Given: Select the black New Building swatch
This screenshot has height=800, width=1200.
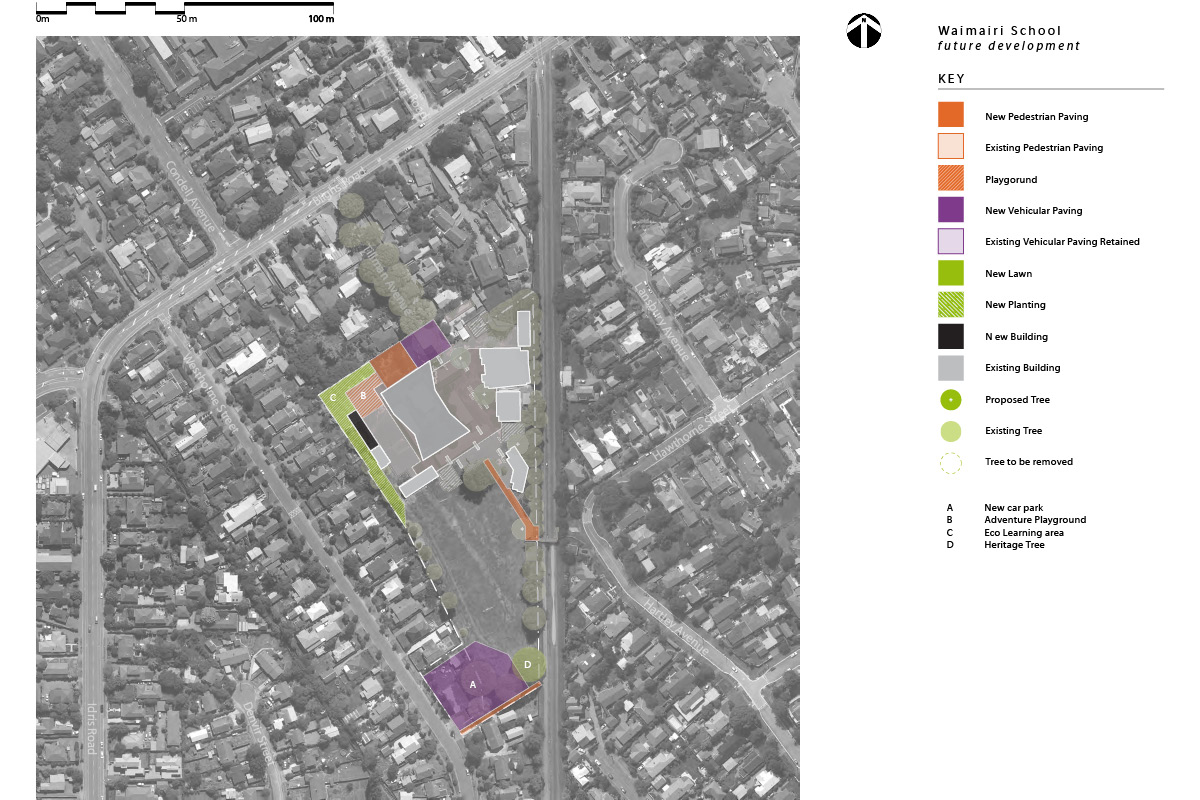Looking at the screenshot, I should pos(951,336).
